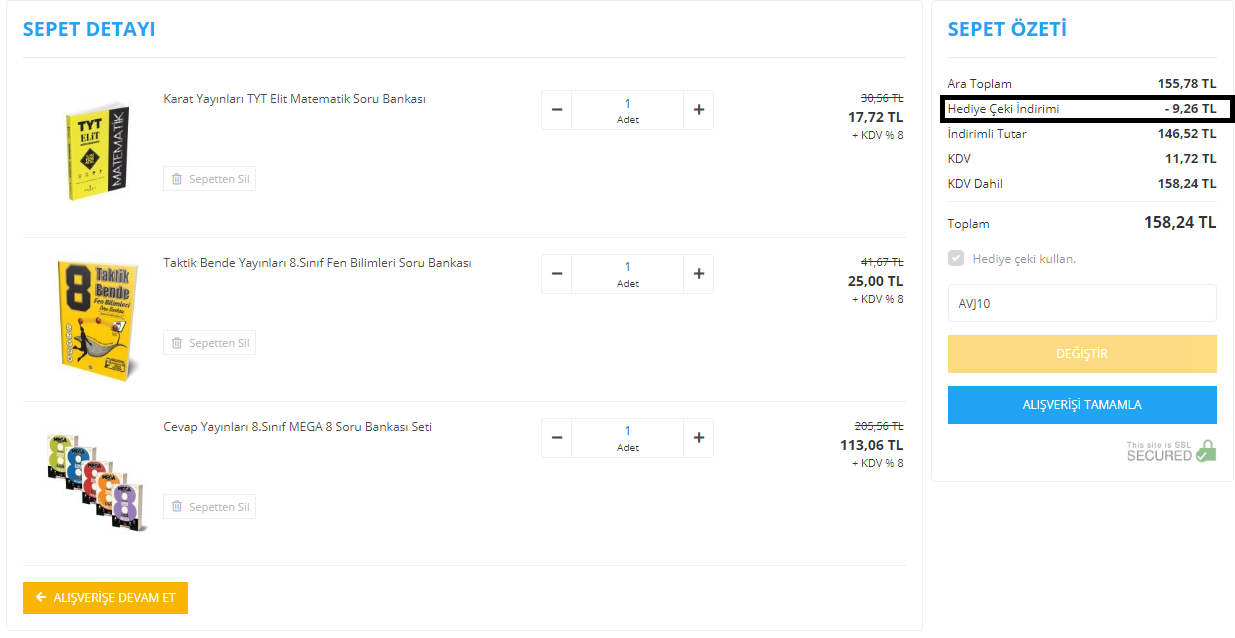This screenshot has width=1235, height=638.
Task: Click ALIŞVERİŞİ TAMAMLA to checkout
Action: (x=1082, y=405)
